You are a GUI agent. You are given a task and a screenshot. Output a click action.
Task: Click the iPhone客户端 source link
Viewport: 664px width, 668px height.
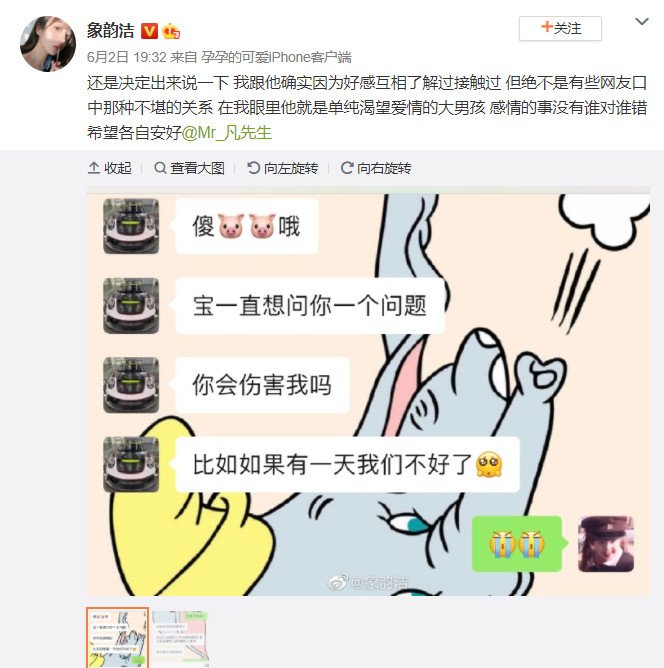276,57
